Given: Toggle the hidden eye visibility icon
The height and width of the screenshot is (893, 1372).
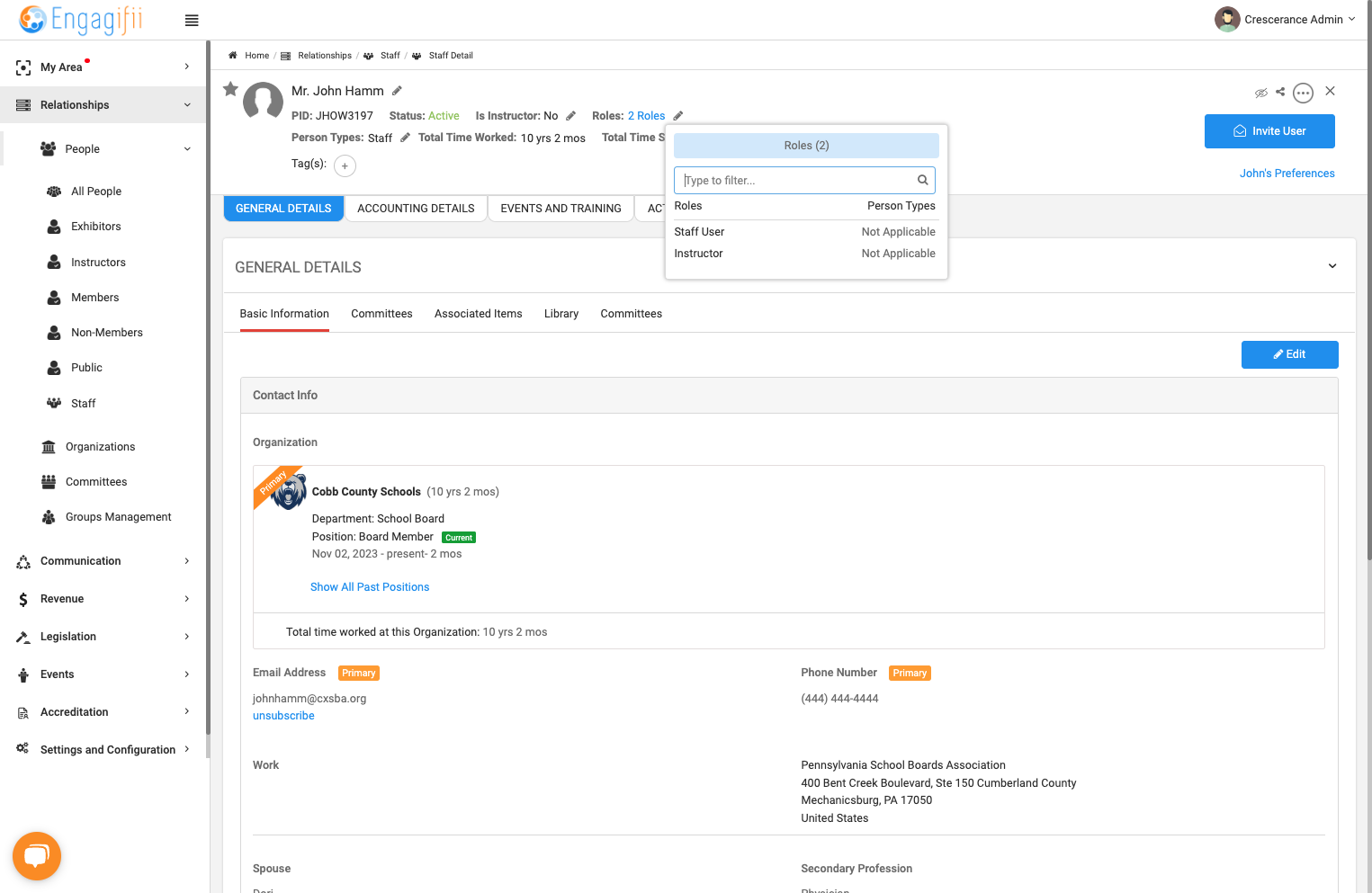Looking at the screenshot, I should [x=1261, y=93].
